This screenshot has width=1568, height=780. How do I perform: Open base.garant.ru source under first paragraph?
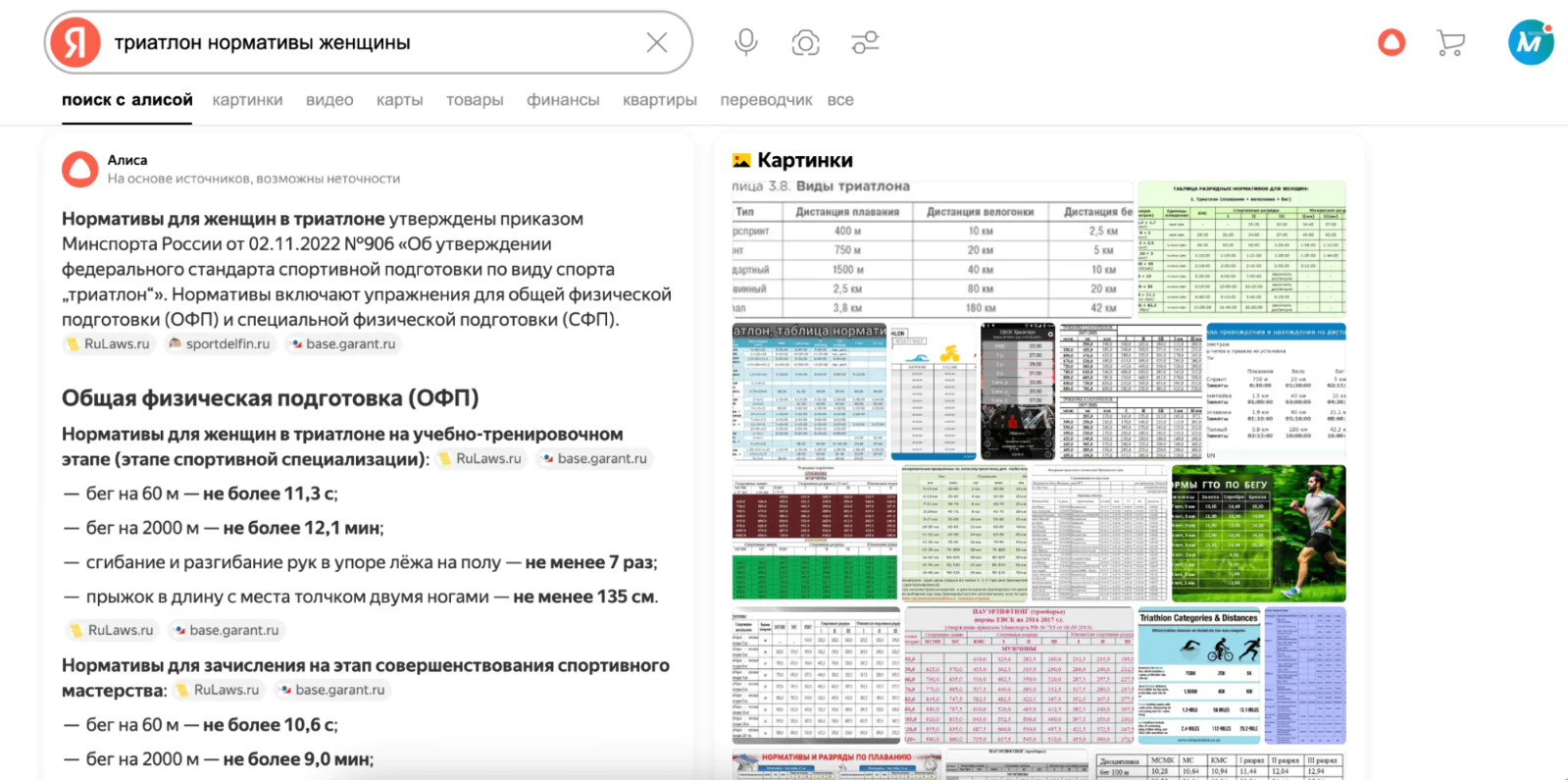pos(342,344)
